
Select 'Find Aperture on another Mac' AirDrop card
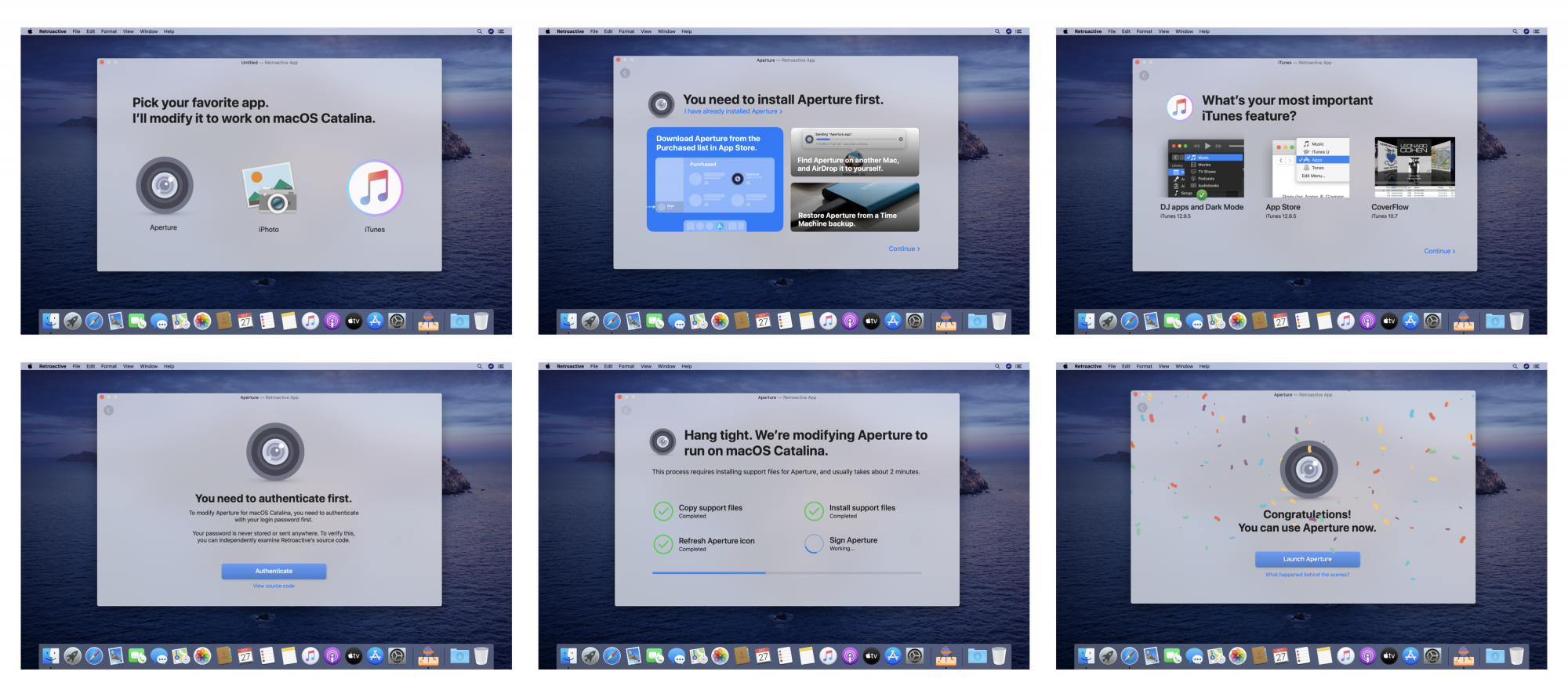pos(855,152)
